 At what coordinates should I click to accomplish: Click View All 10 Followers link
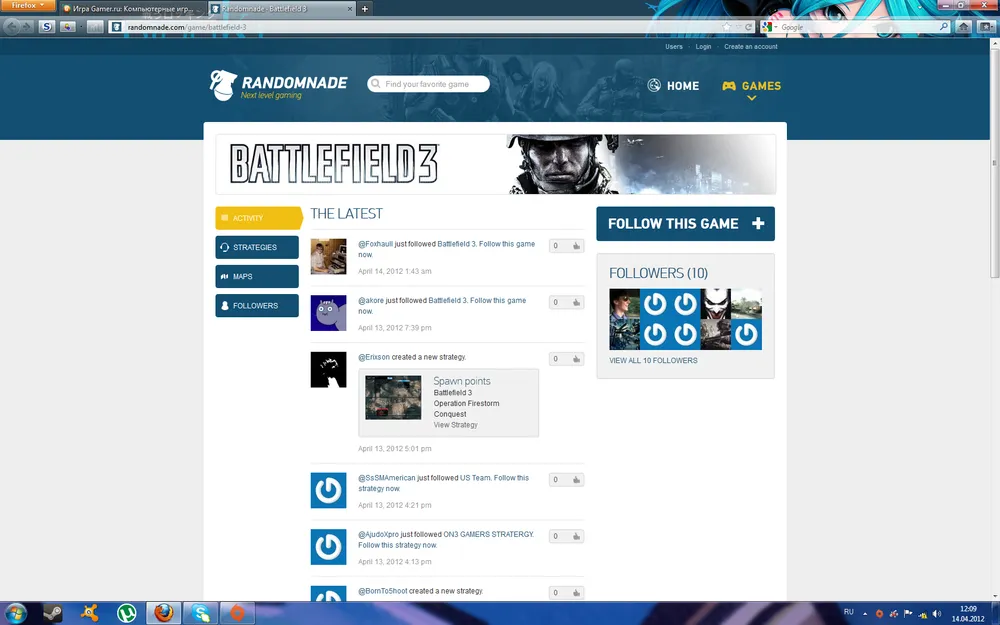click(653, 361)
